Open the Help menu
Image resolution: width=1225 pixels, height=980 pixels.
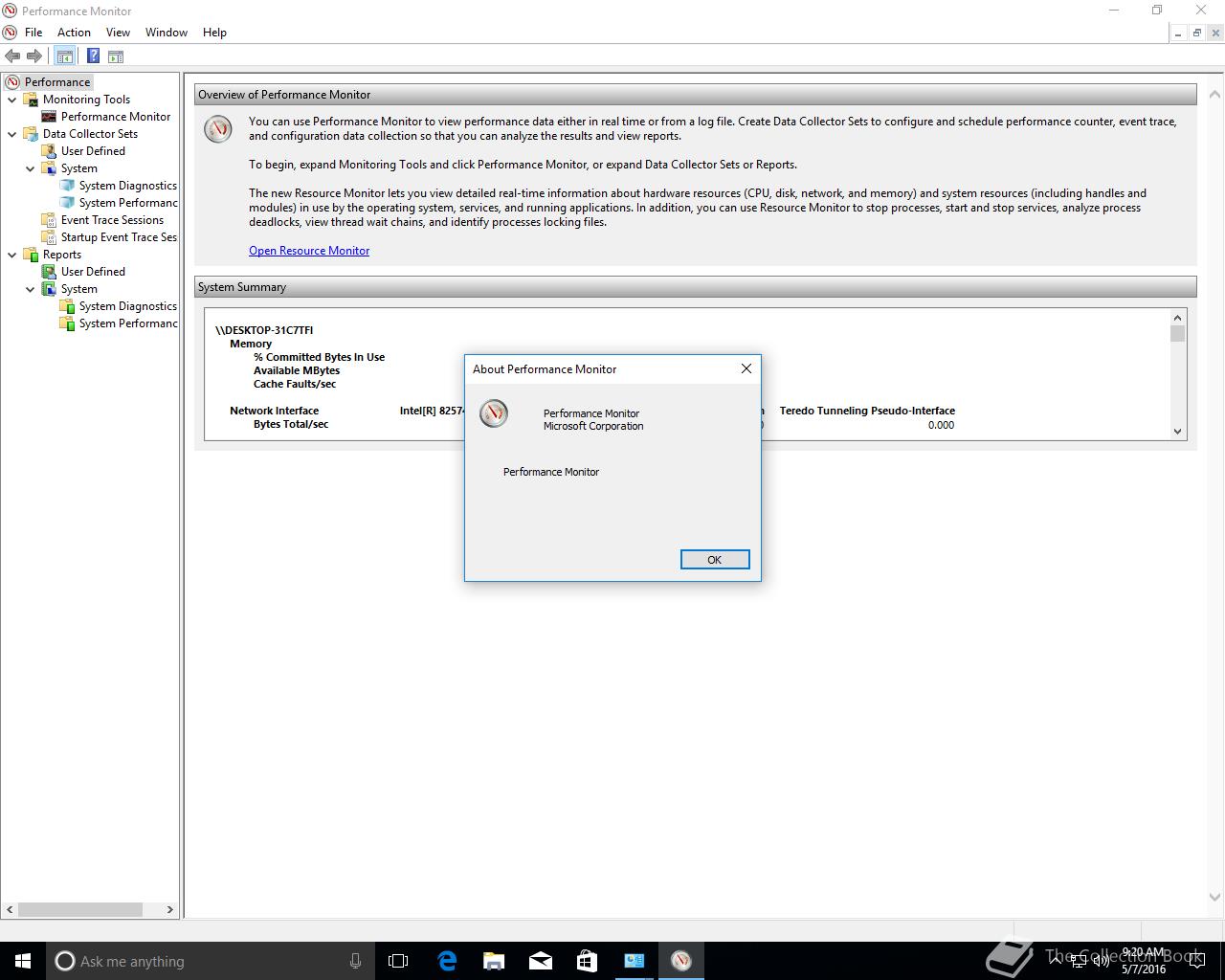pyautogui.click(x=214, y=33)
